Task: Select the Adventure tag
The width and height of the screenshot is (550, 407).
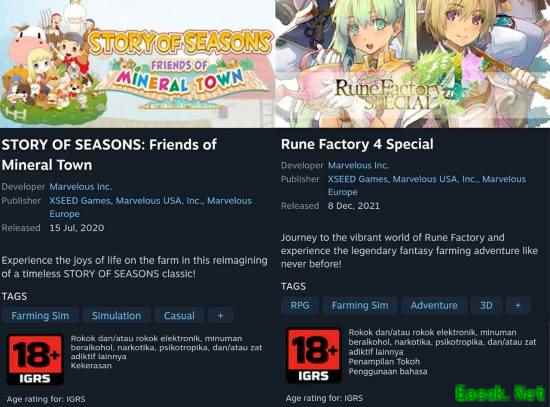Action: (x=434, y=306)
